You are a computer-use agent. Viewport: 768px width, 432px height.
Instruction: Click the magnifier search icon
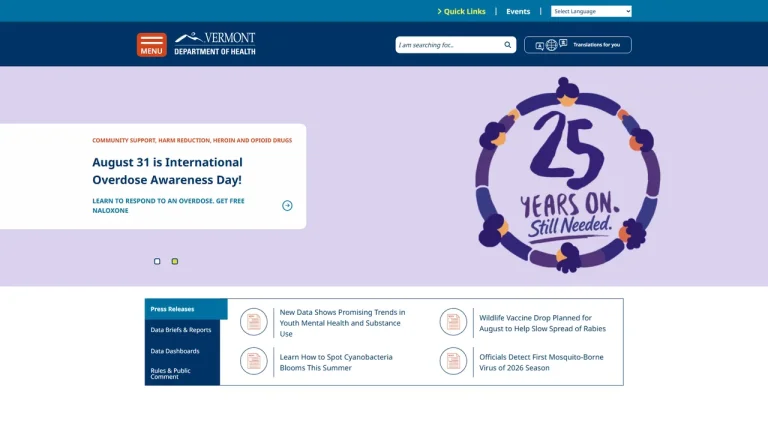pyautogui.click(x=507, y=45)
